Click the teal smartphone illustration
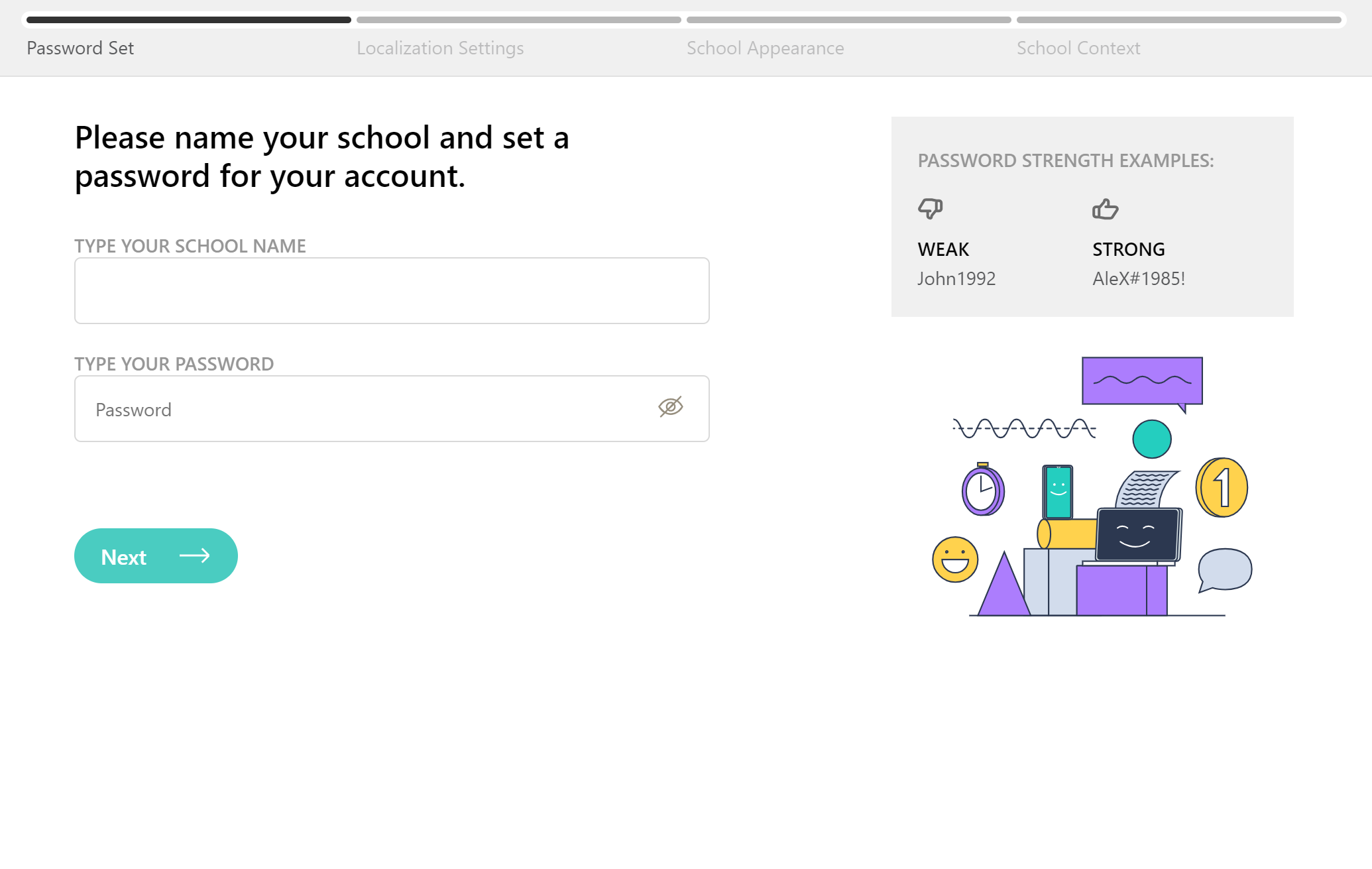 1058,492
